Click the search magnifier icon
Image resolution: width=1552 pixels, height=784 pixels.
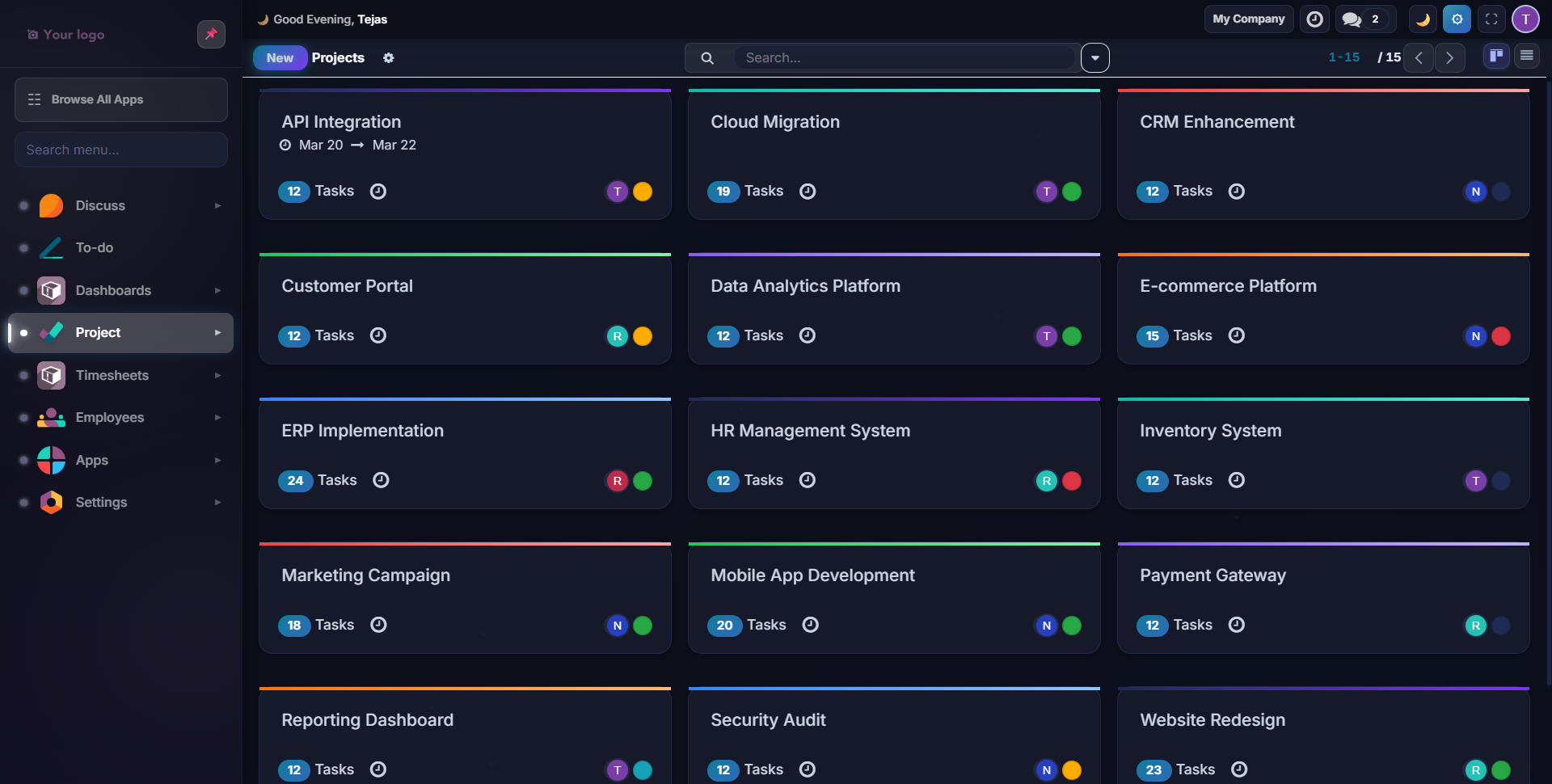tap(707, 58)
